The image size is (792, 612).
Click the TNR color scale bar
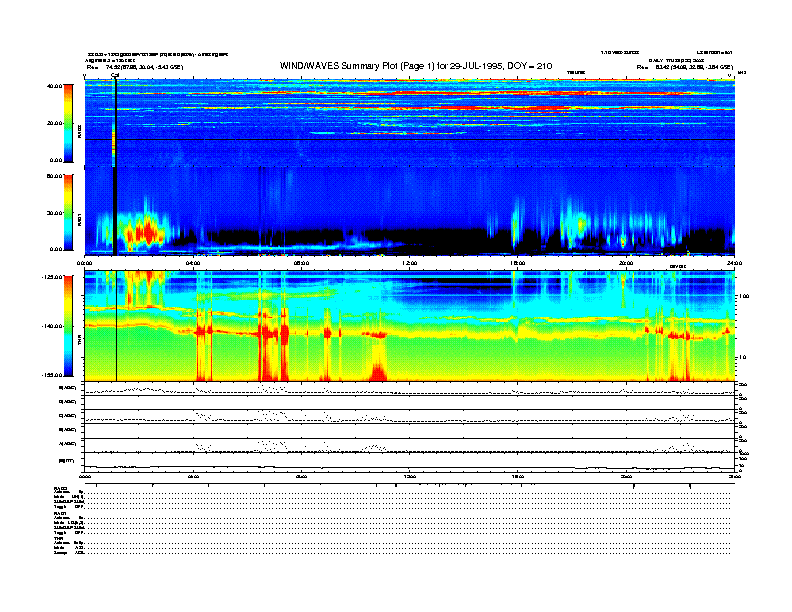[68, 326]
